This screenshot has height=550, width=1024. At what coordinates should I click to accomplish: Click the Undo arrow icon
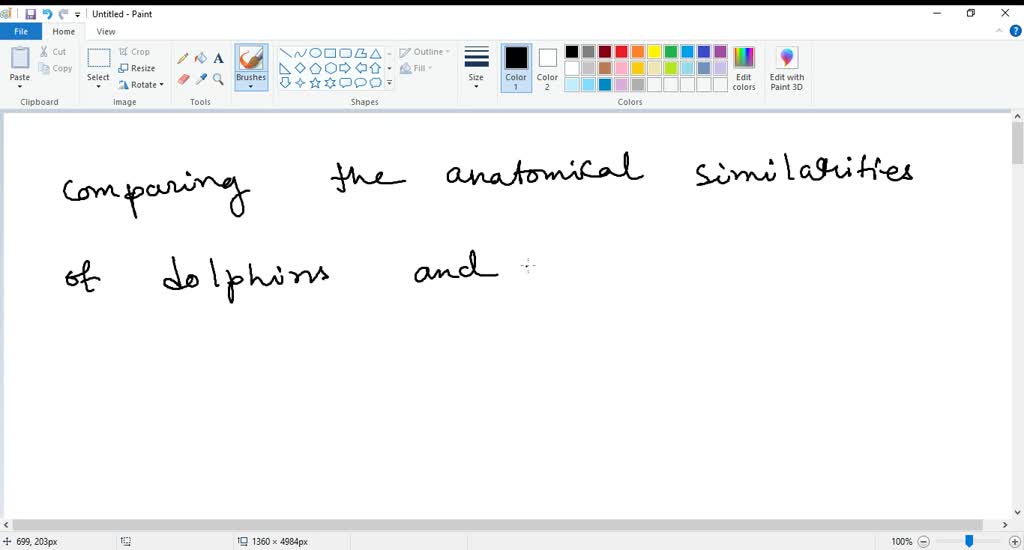(47, 14)
